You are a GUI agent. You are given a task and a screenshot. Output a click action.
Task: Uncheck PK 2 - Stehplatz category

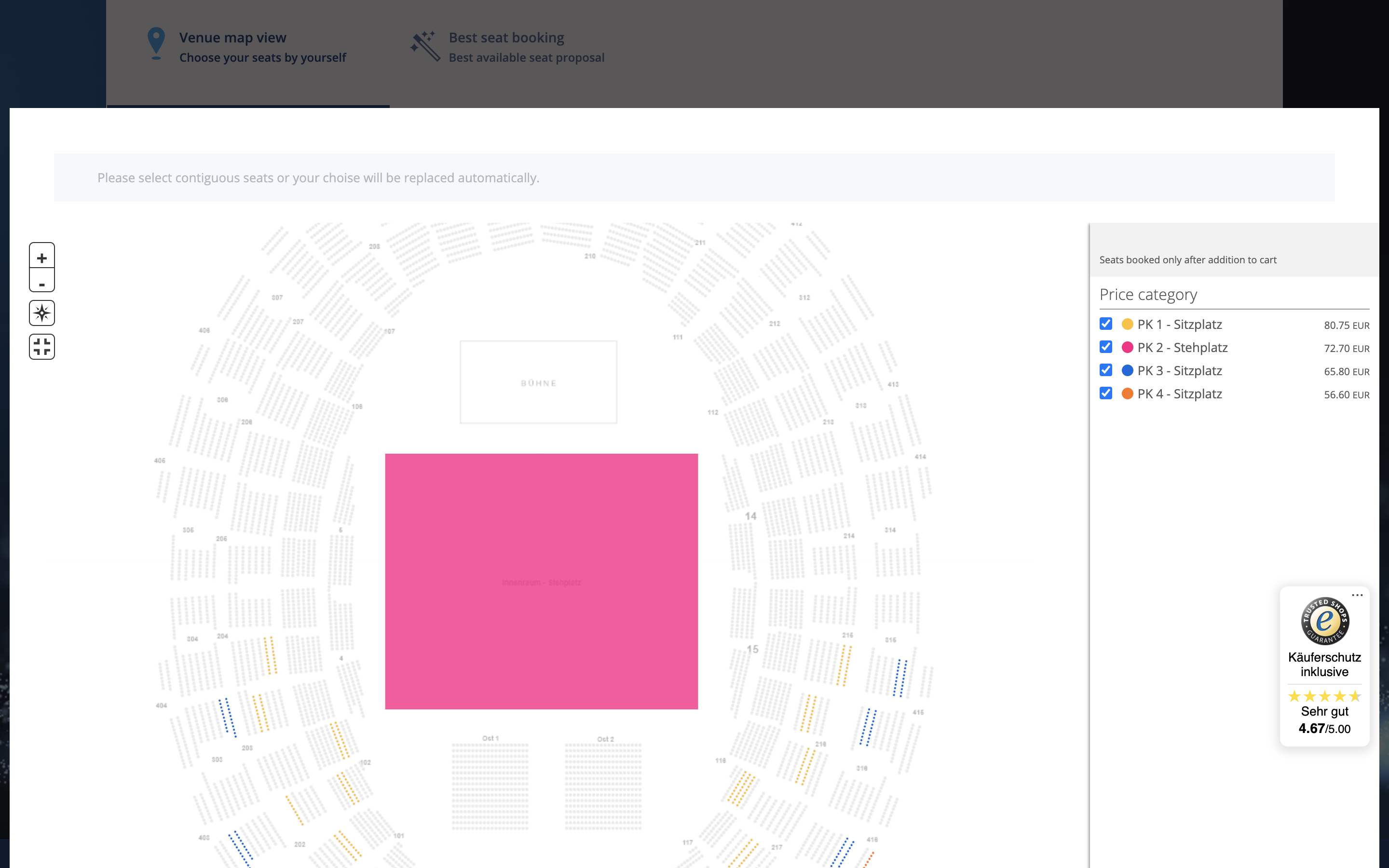[x=1105, y=347]
